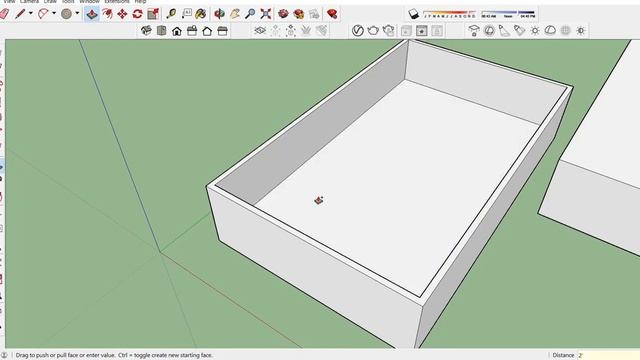Open the Line tool dropdown arrow

31,13
